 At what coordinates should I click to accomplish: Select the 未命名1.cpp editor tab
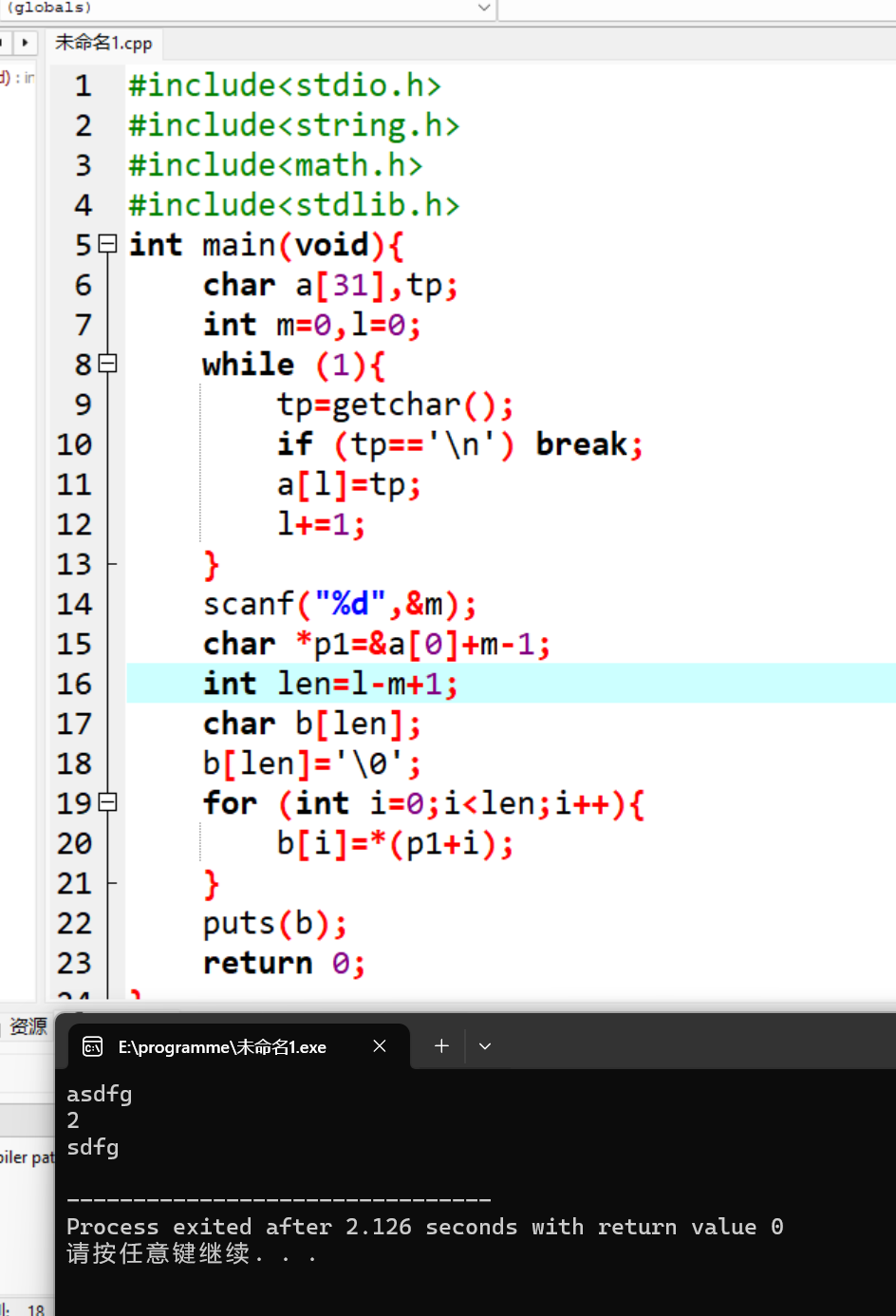pos(104,43)
